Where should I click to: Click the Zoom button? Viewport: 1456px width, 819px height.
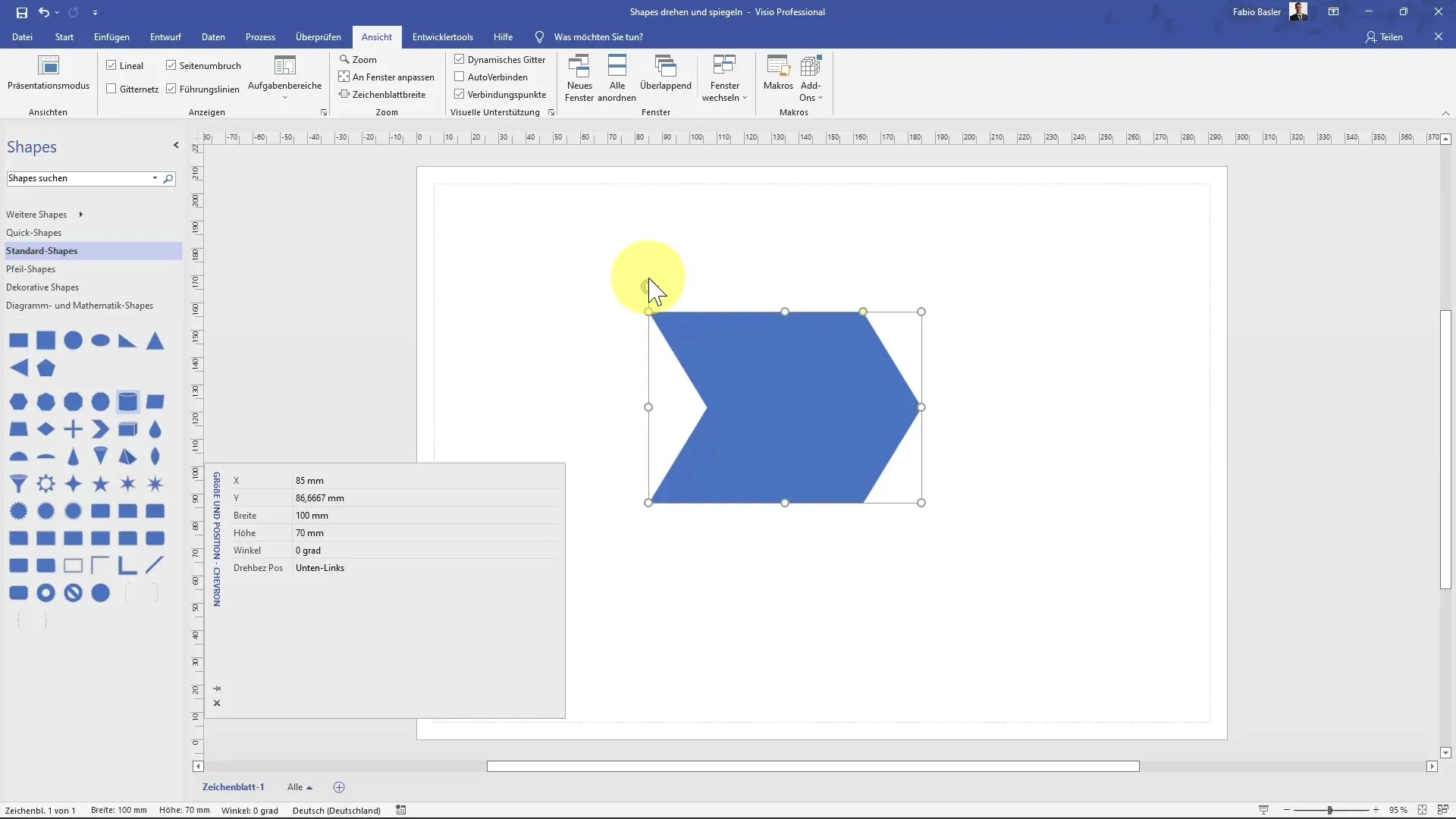pyautogui.click(x=358, y=59)
